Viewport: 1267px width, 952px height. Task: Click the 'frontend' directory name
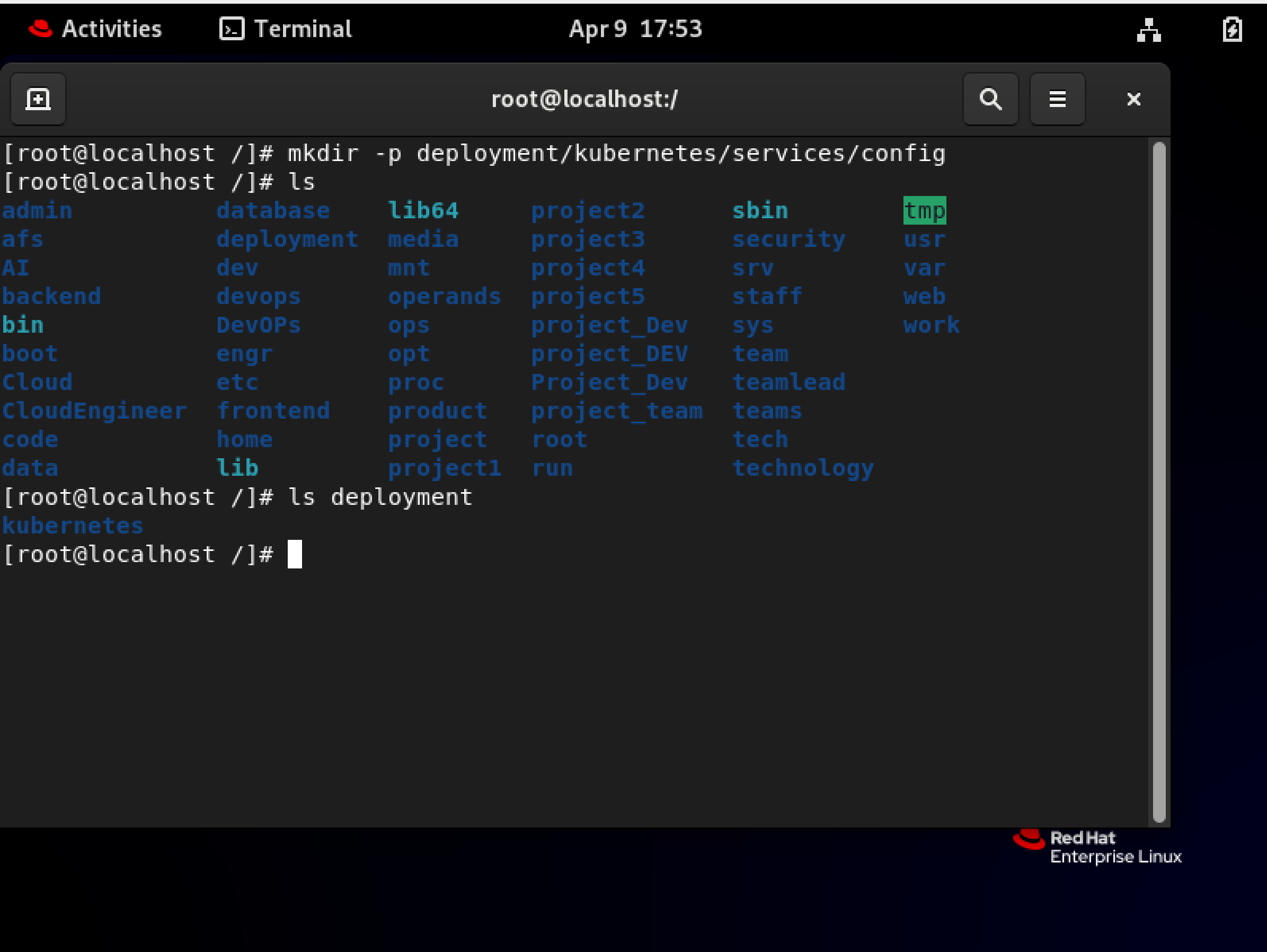click(273, 411)
